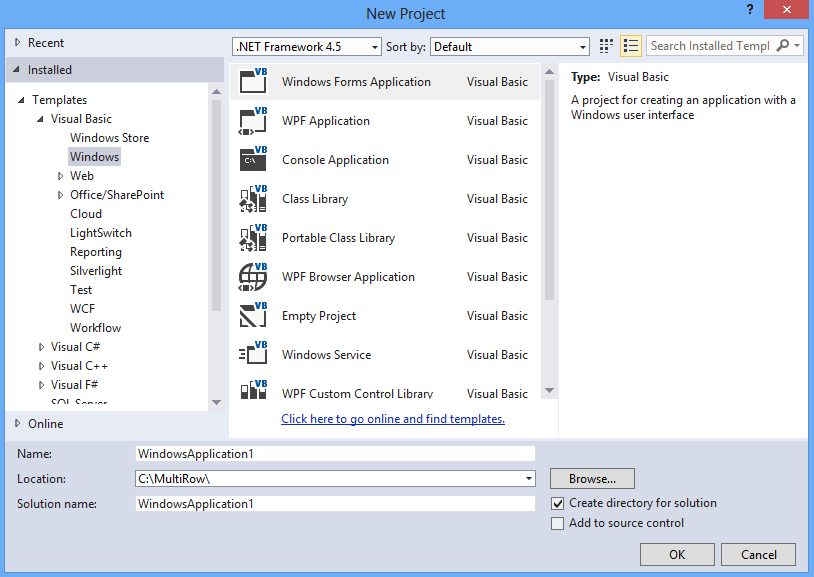This screenshot has width=814, height=577.
Task: Click the search magnifier icon
Action: 782,46
